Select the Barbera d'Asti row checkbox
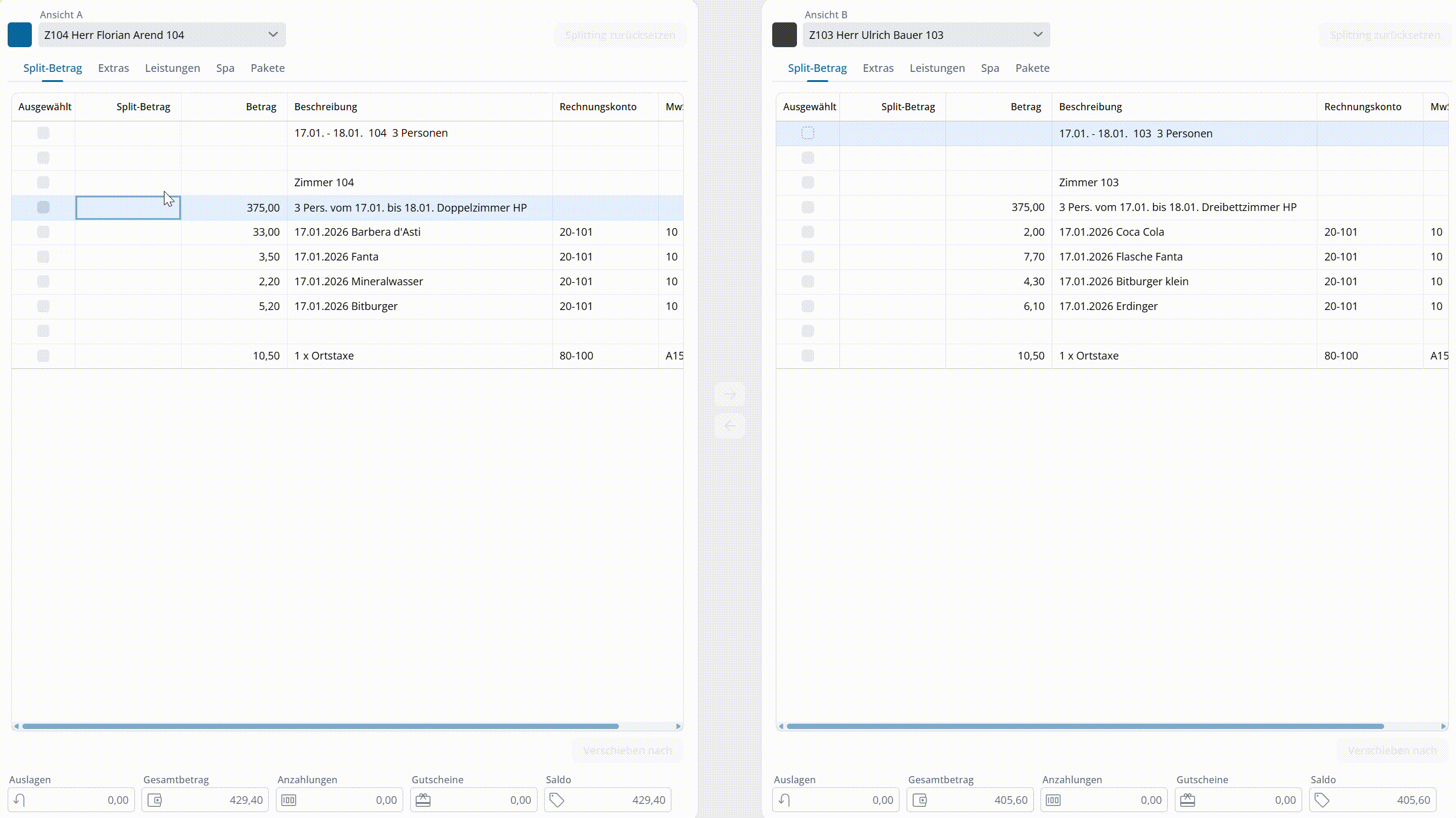 pos(43,232)
